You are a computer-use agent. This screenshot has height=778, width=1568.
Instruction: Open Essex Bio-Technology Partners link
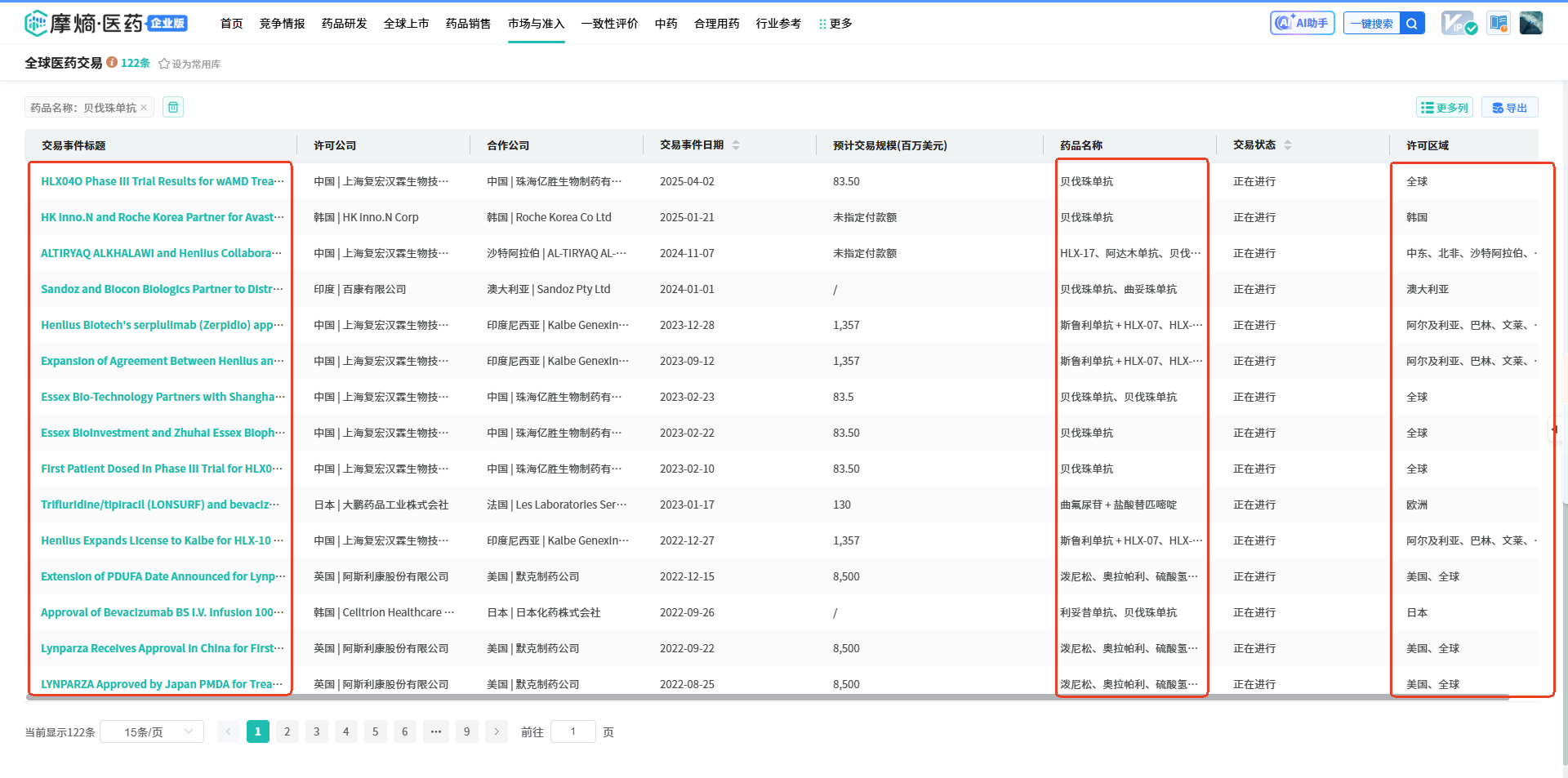[x=163, y=397]
